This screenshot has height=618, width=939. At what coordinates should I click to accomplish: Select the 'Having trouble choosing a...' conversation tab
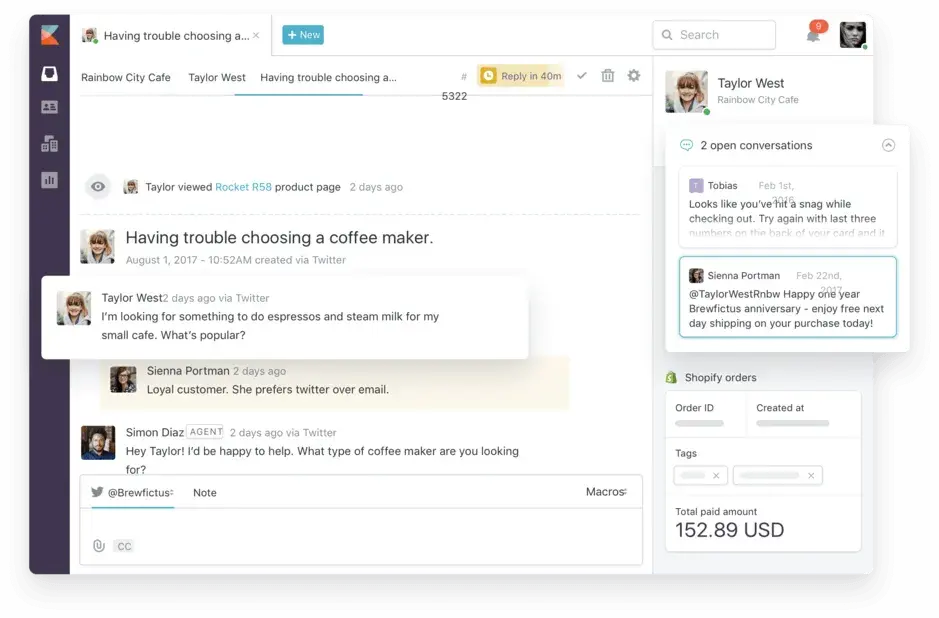click(328, 77)
